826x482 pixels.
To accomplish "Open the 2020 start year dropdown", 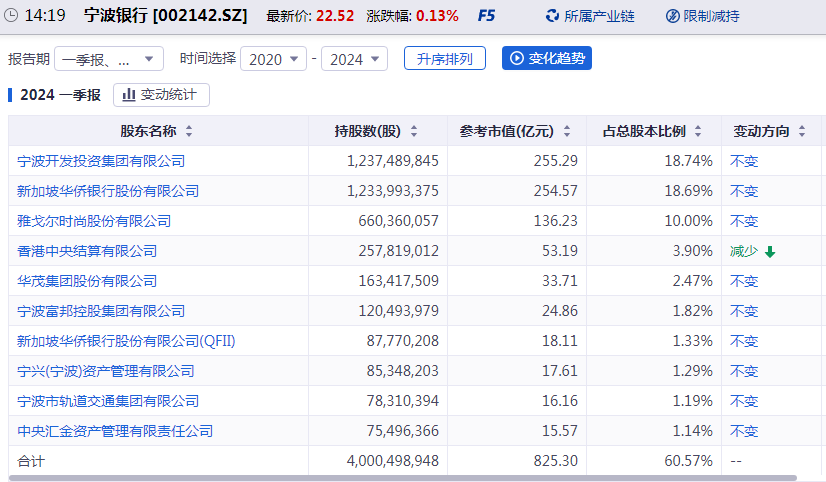I will pyautogui.click(x=273, y=59).
